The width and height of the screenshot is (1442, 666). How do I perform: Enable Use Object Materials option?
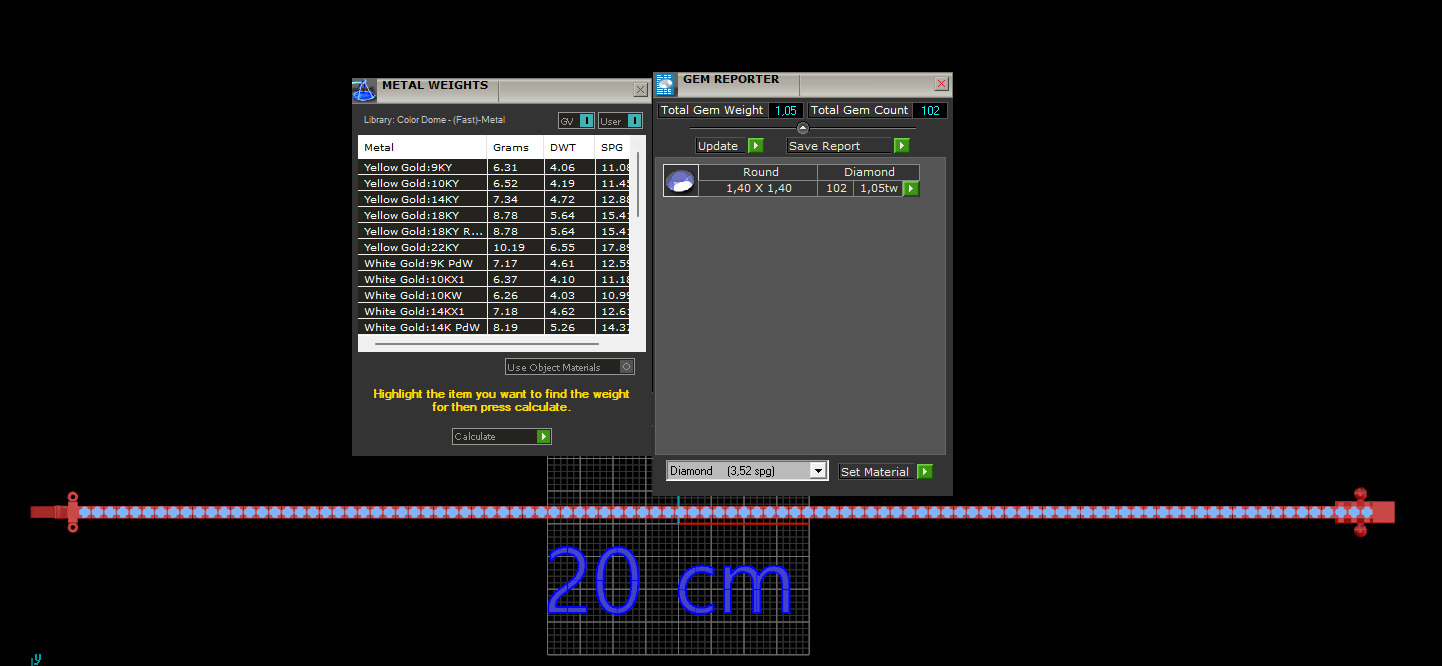(570, 367)
